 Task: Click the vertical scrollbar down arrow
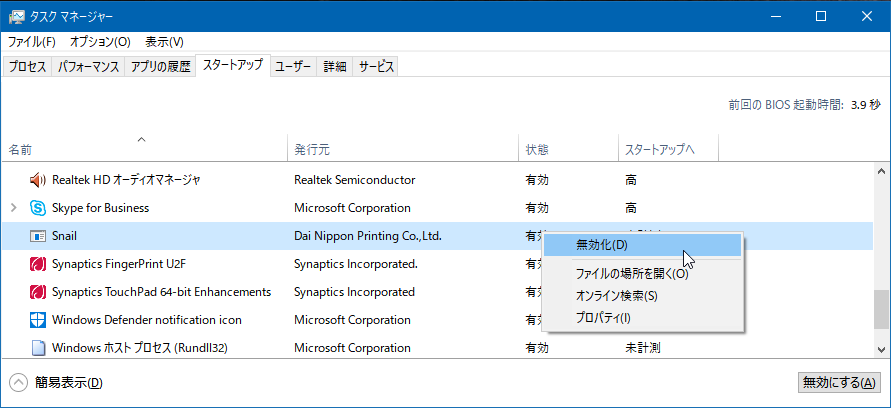881,349
